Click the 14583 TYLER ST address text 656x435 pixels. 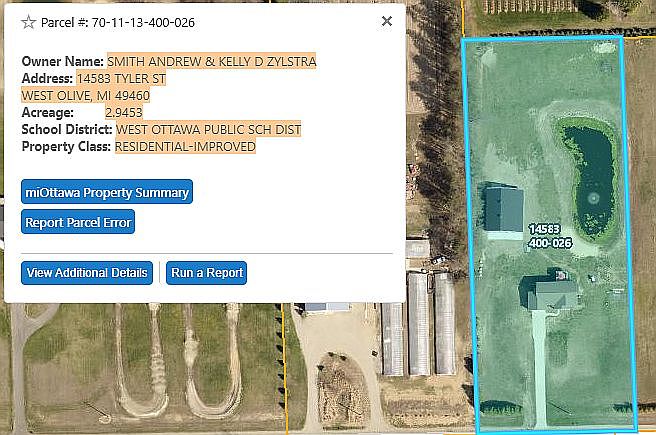(121, 79)
